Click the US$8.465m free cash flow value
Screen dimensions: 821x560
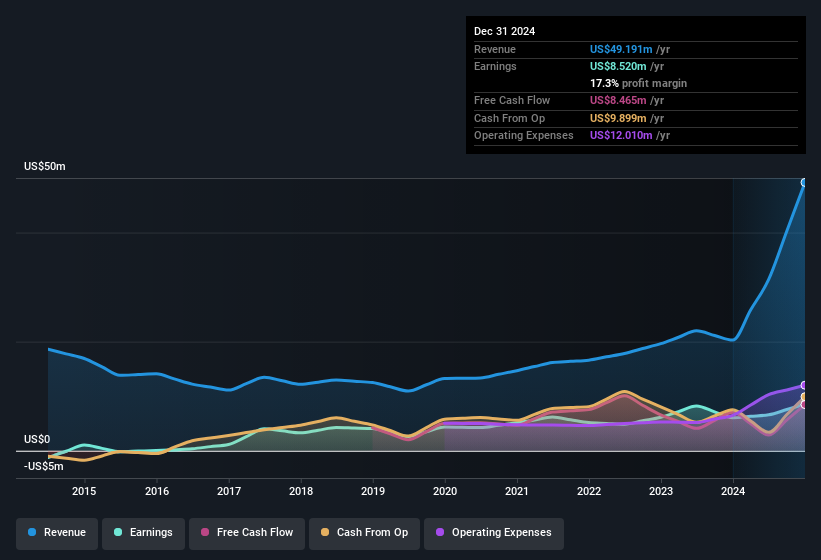[618, 100]
